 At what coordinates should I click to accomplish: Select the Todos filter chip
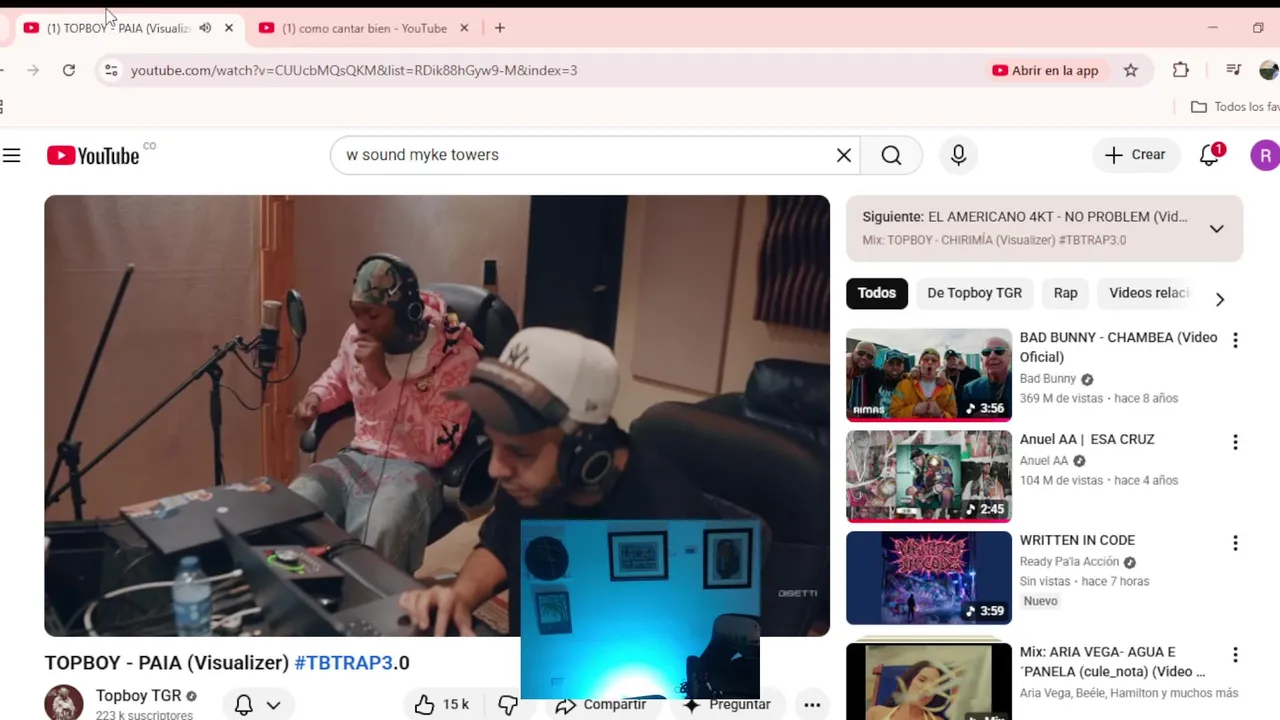(876, 293)
